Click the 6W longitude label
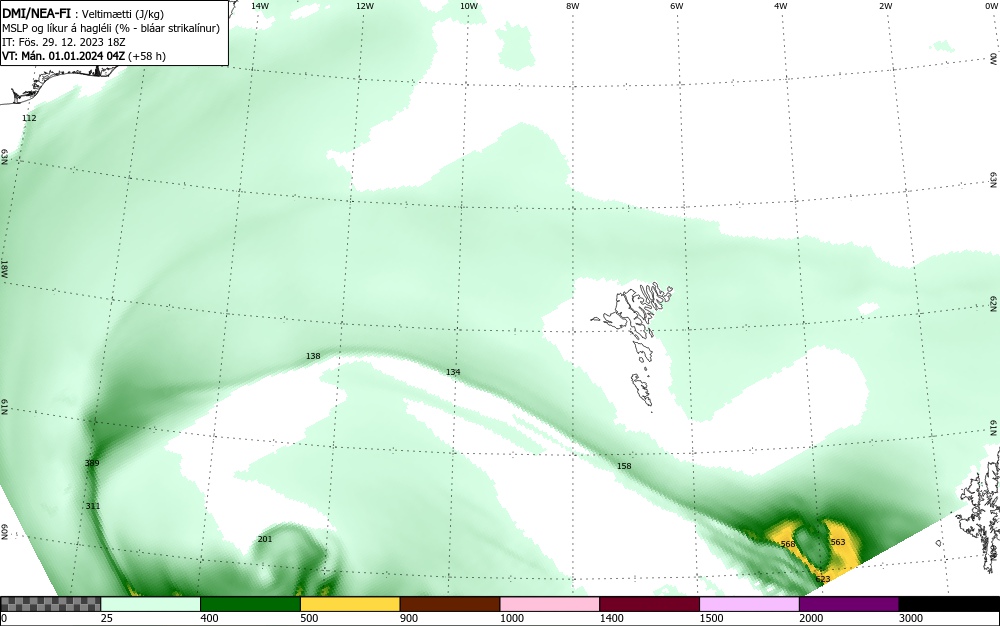 coord(676,6)
